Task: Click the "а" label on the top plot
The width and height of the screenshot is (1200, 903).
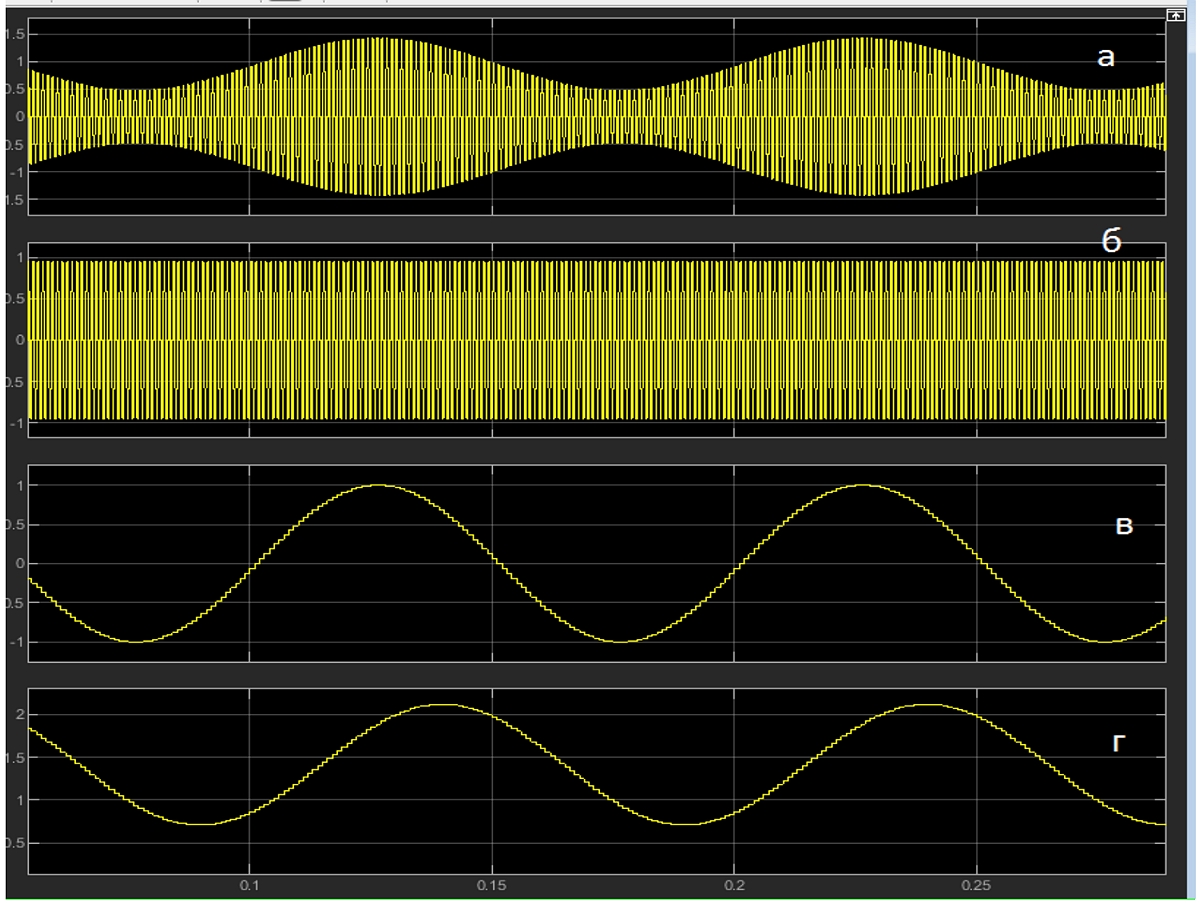Action: tap(1105, 58)
